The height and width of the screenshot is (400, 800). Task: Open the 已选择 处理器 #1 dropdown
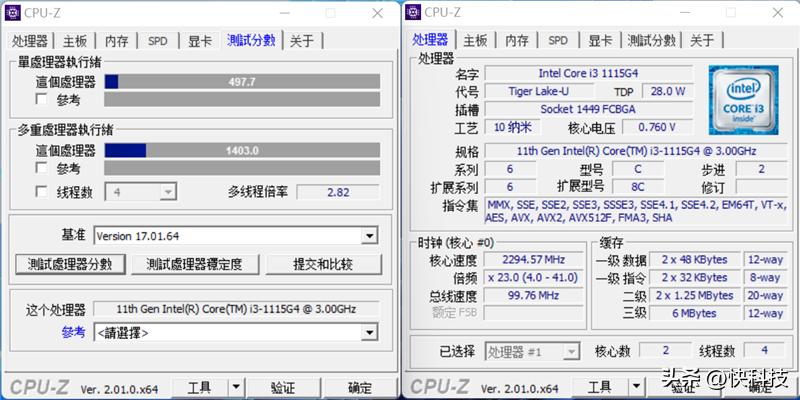(532, 351)
